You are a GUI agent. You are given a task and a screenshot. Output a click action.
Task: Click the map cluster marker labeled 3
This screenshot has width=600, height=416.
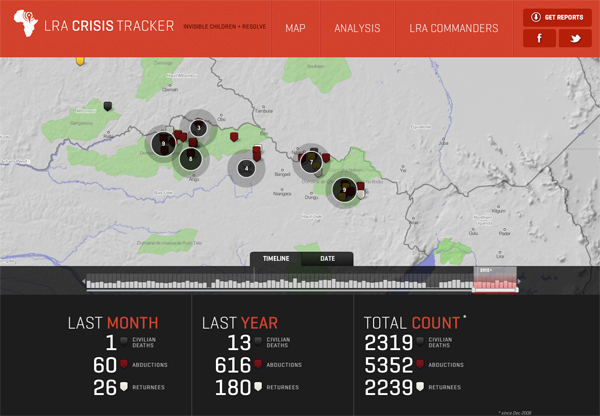[199, 127]
